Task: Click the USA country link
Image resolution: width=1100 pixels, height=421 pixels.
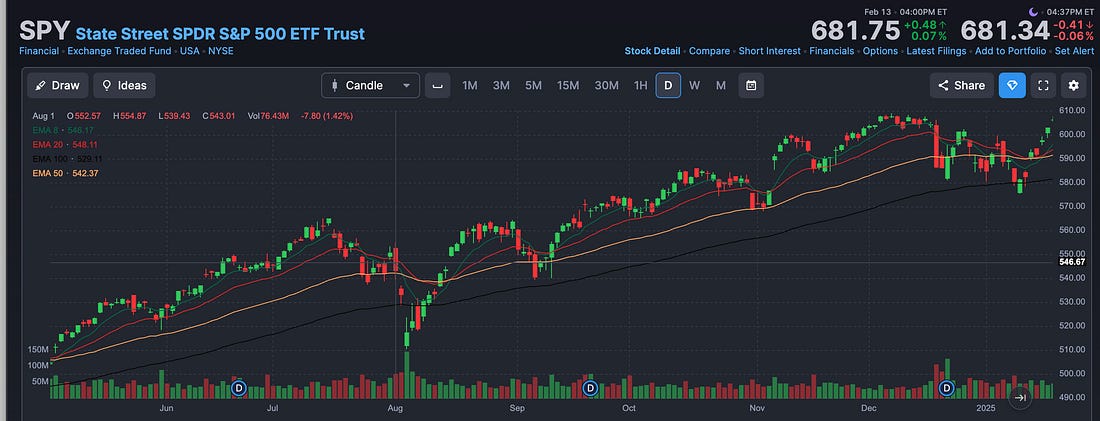Action: click(189, 51)
